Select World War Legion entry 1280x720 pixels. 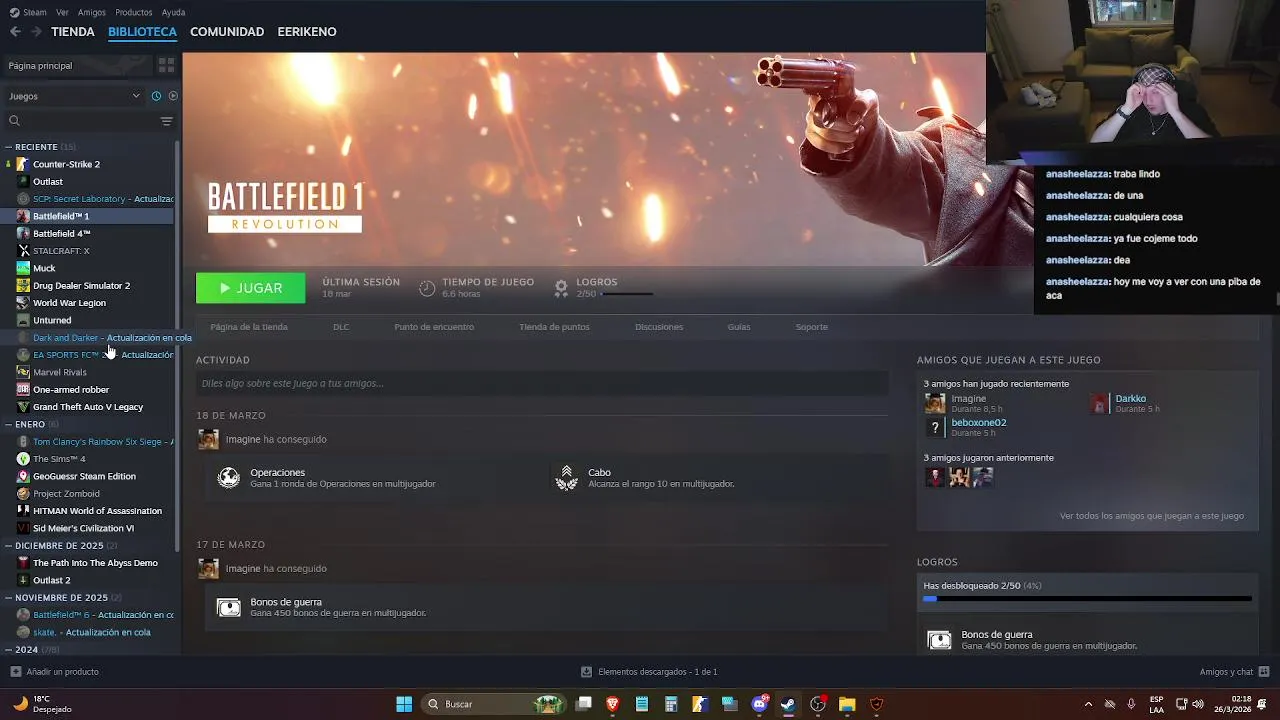pos(69,303)
